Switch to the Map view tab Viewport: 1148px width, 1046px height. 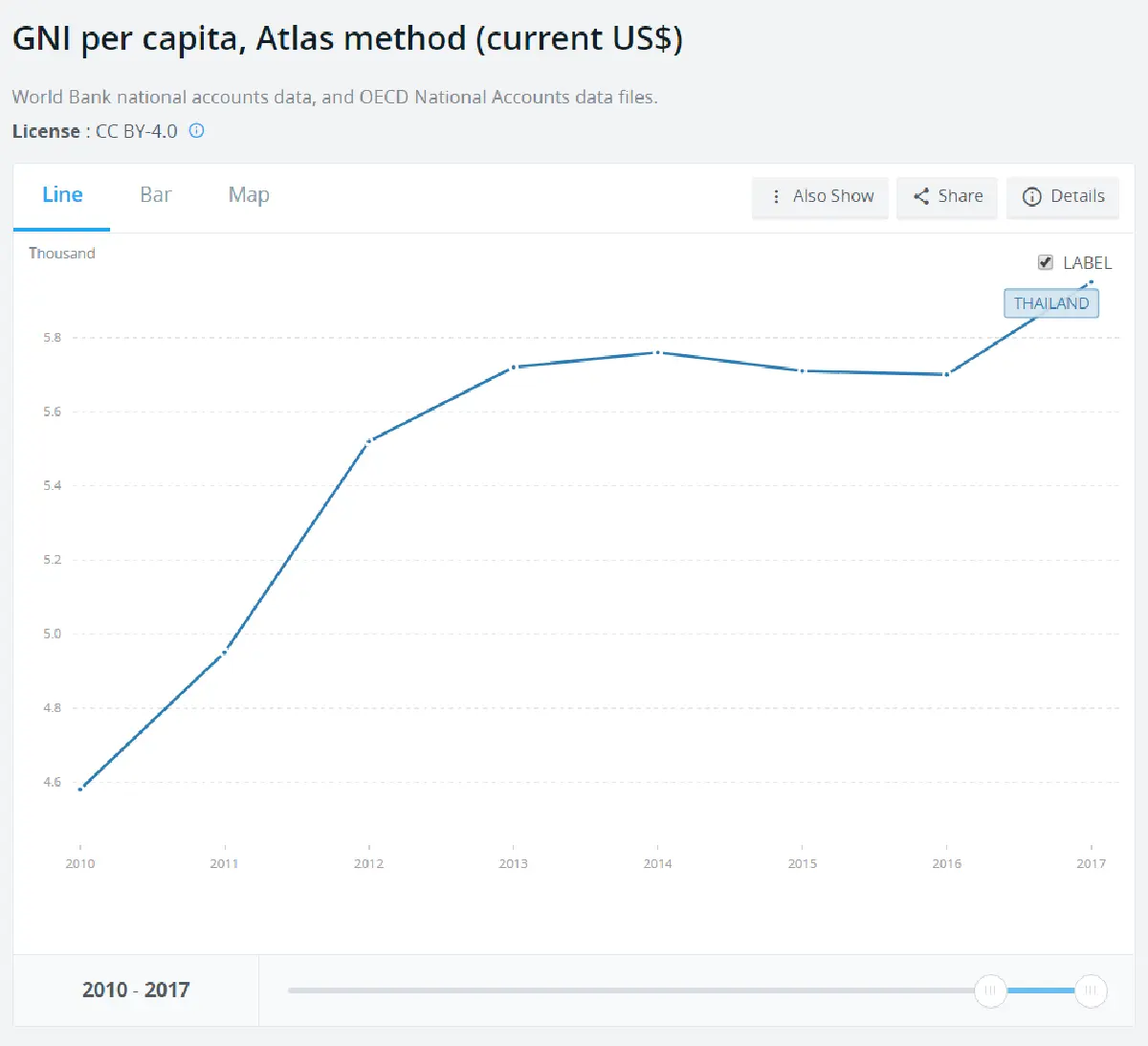coord(249,195)
